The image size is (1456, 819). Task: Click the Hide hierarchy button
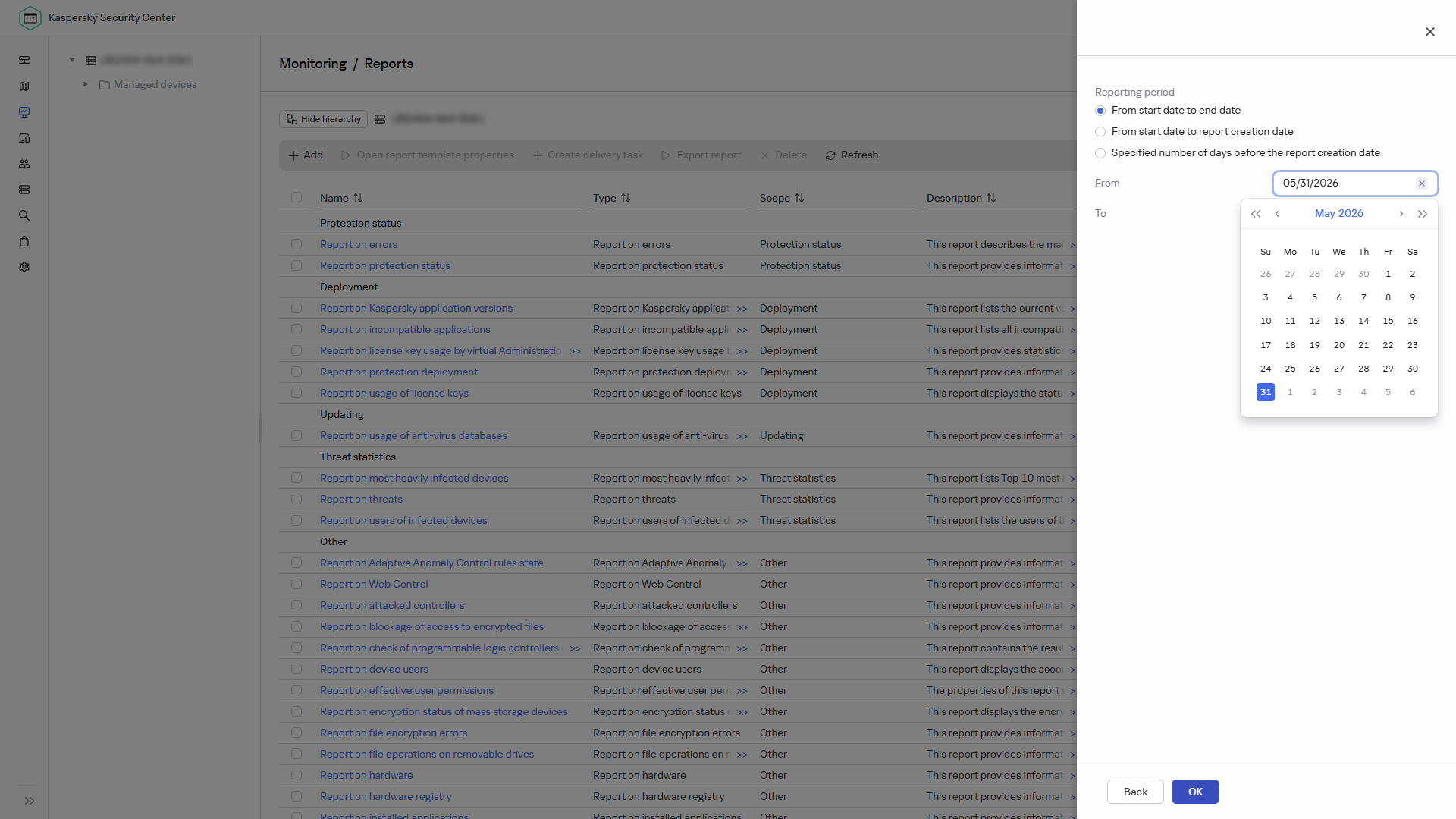tap(323, 119)
